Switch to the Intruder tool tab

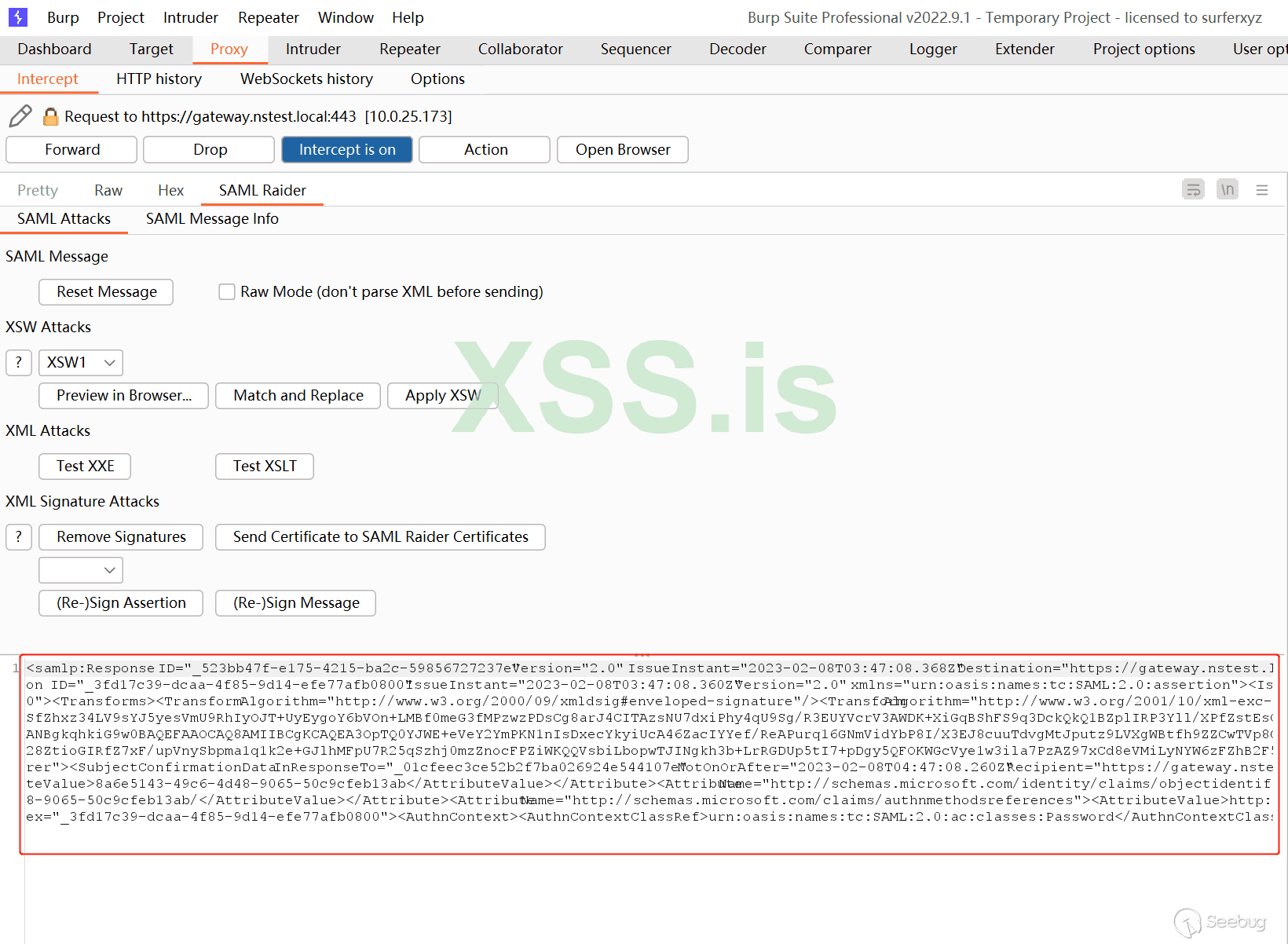pyautogui.click(x=313, y=49)
